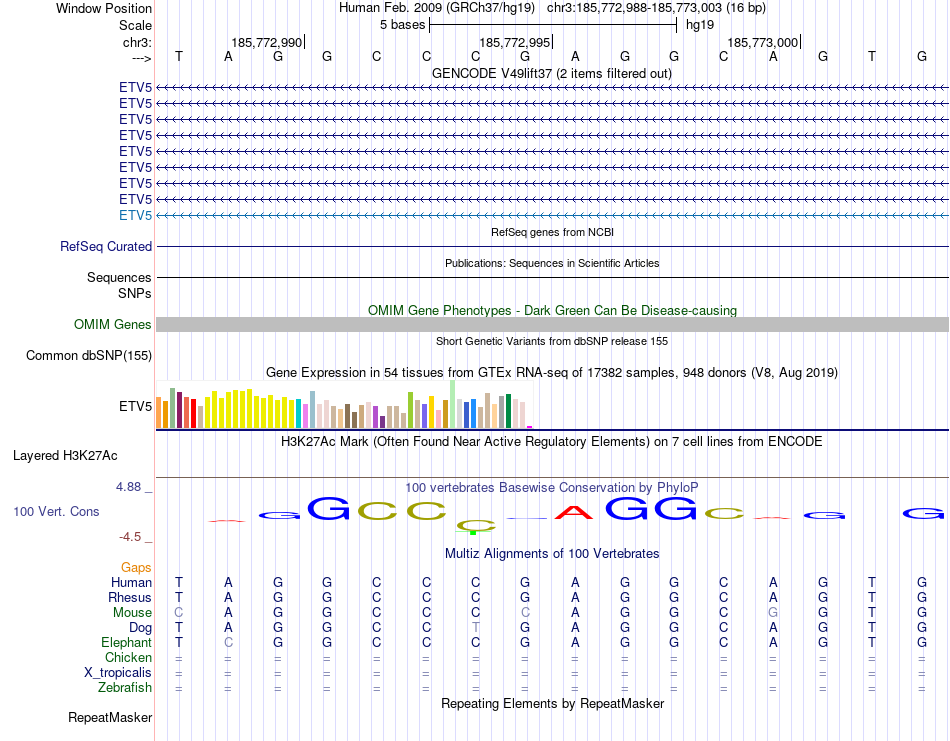Viewport: 950px width, 741px height.
Task: Open the OMIM Gene Phenotypes track title
Action: [552, 310]
